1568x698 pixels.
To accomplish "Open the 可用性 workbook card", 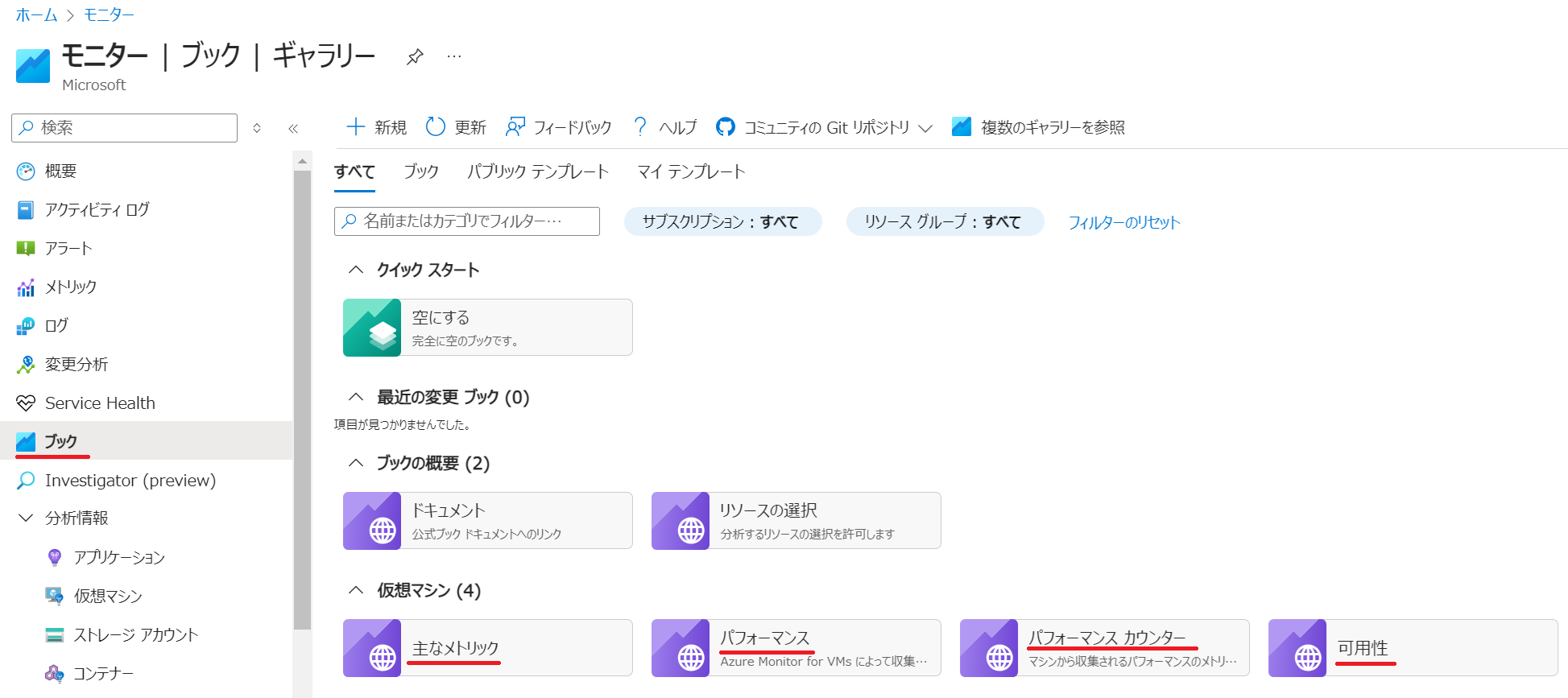I will coord(1413,648).
